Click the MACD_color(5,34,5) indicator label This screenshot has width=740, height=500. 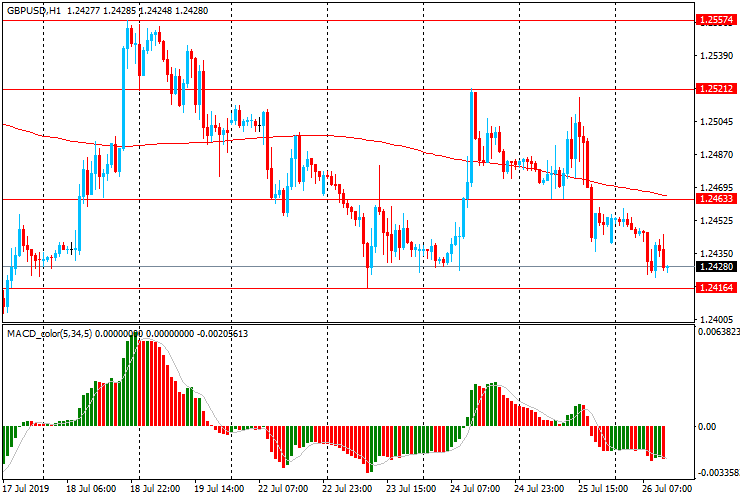(x=50, y=334)
